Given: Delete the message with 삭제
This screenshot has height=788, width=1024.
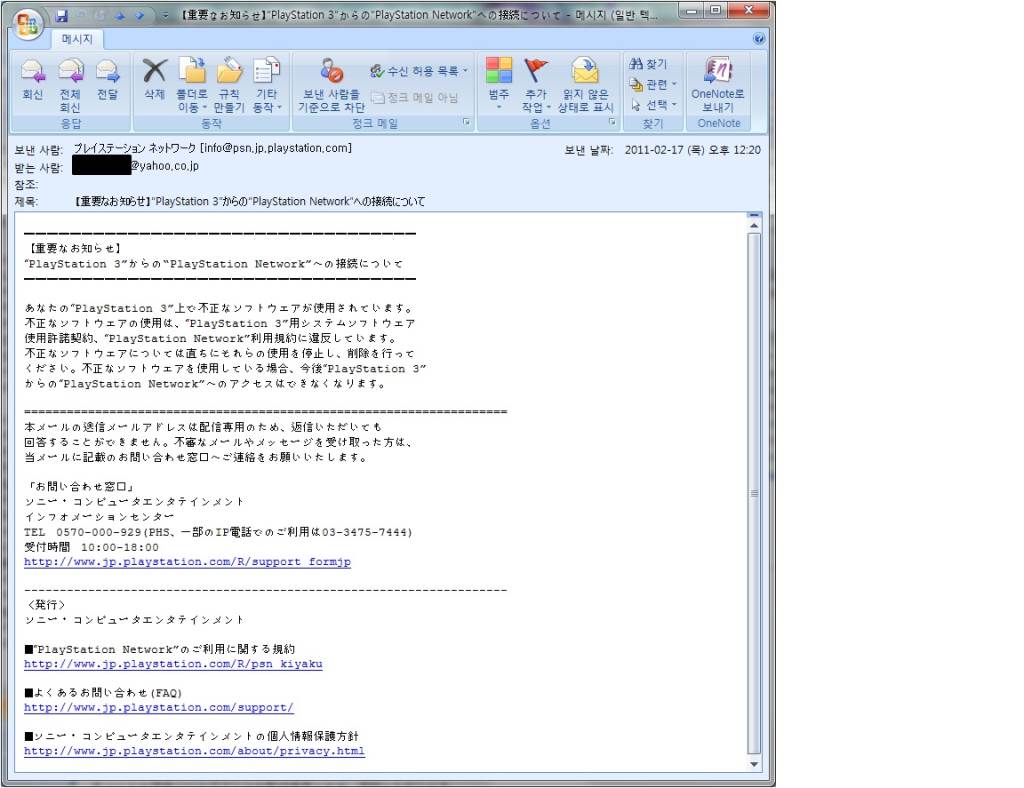Looking at the screenshot, I should [x=154, y=80].
